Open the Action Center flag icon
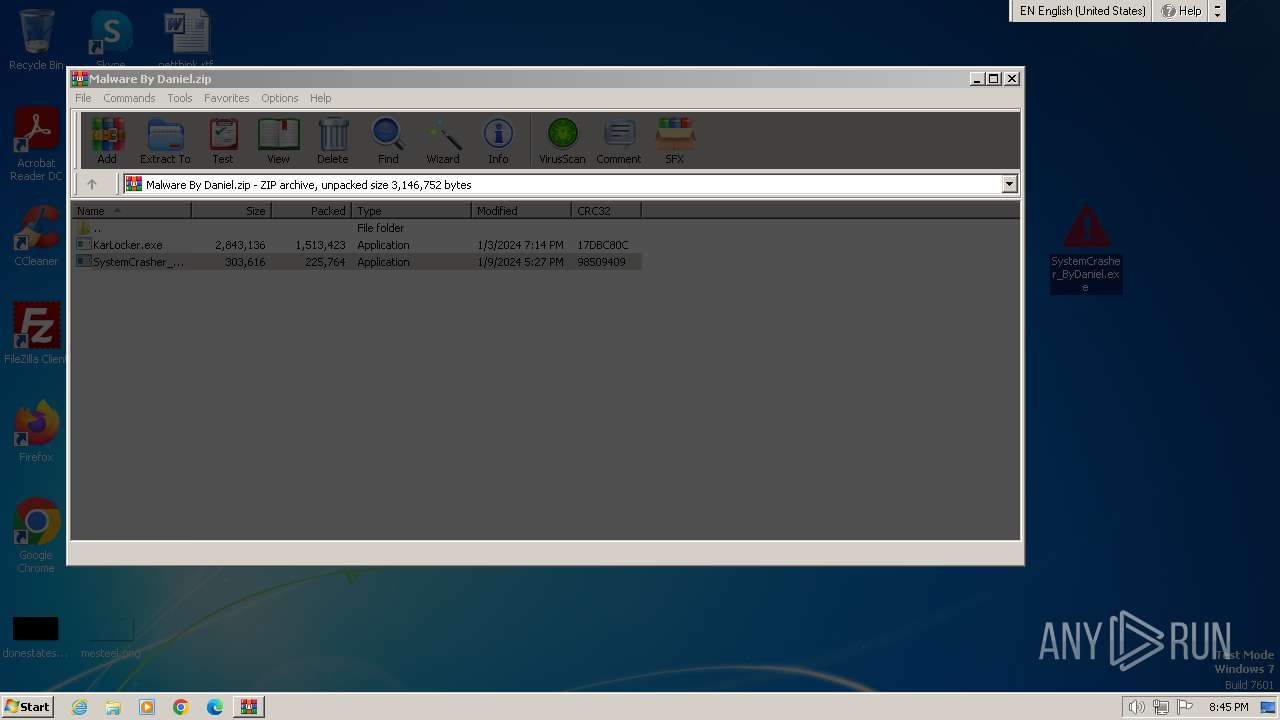This screenshot has width=1280, height=720. coord(1185,707)
